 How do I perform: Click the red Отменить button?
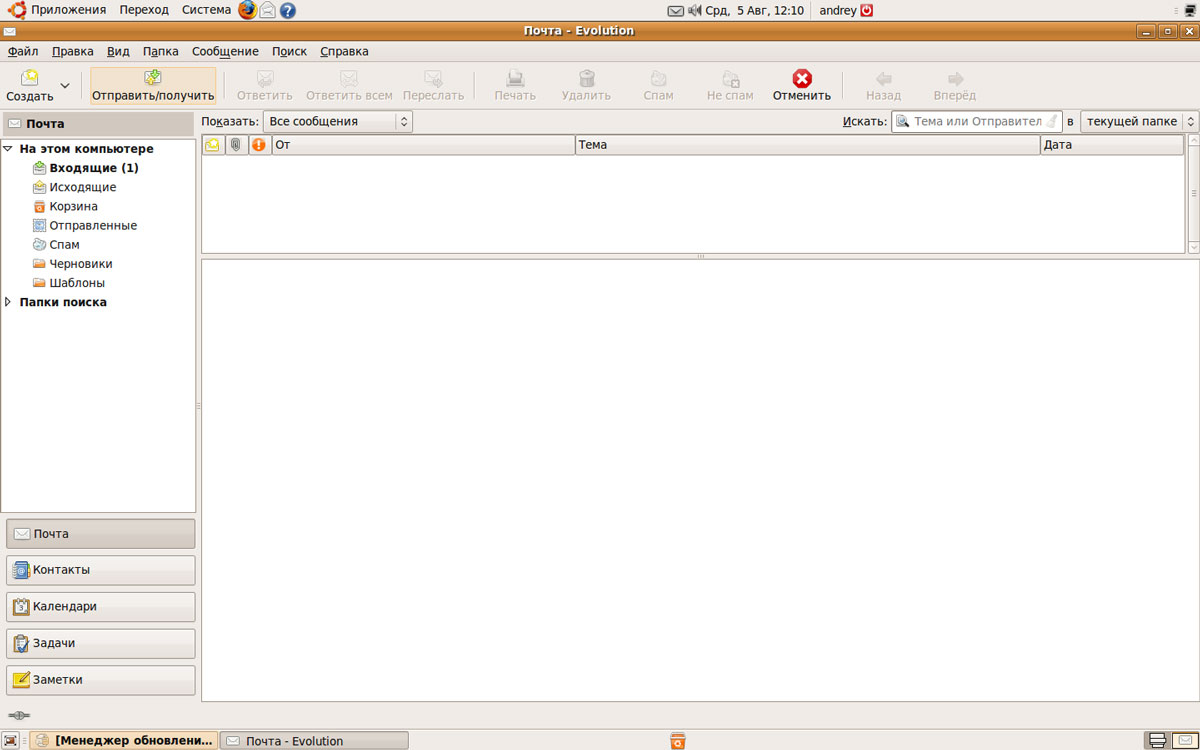click(x=802, y=86)
